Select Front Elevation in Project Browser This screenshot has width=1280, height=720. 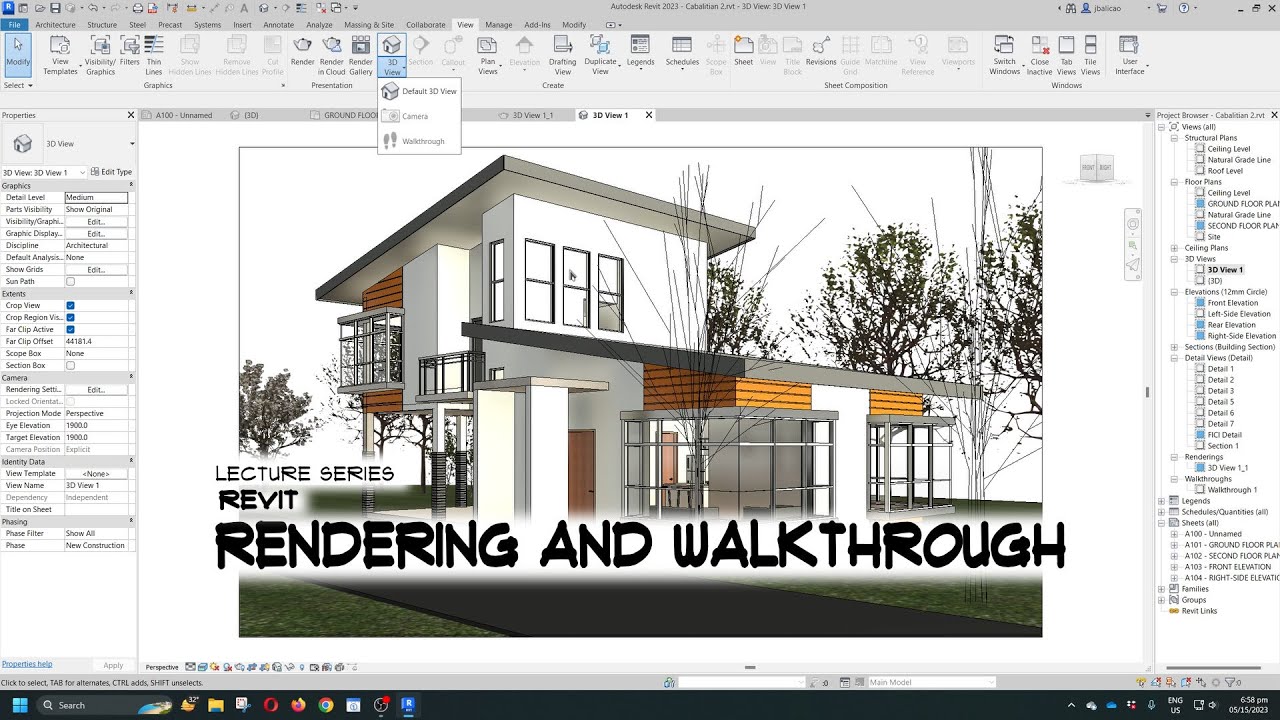tap(1232, 303)
